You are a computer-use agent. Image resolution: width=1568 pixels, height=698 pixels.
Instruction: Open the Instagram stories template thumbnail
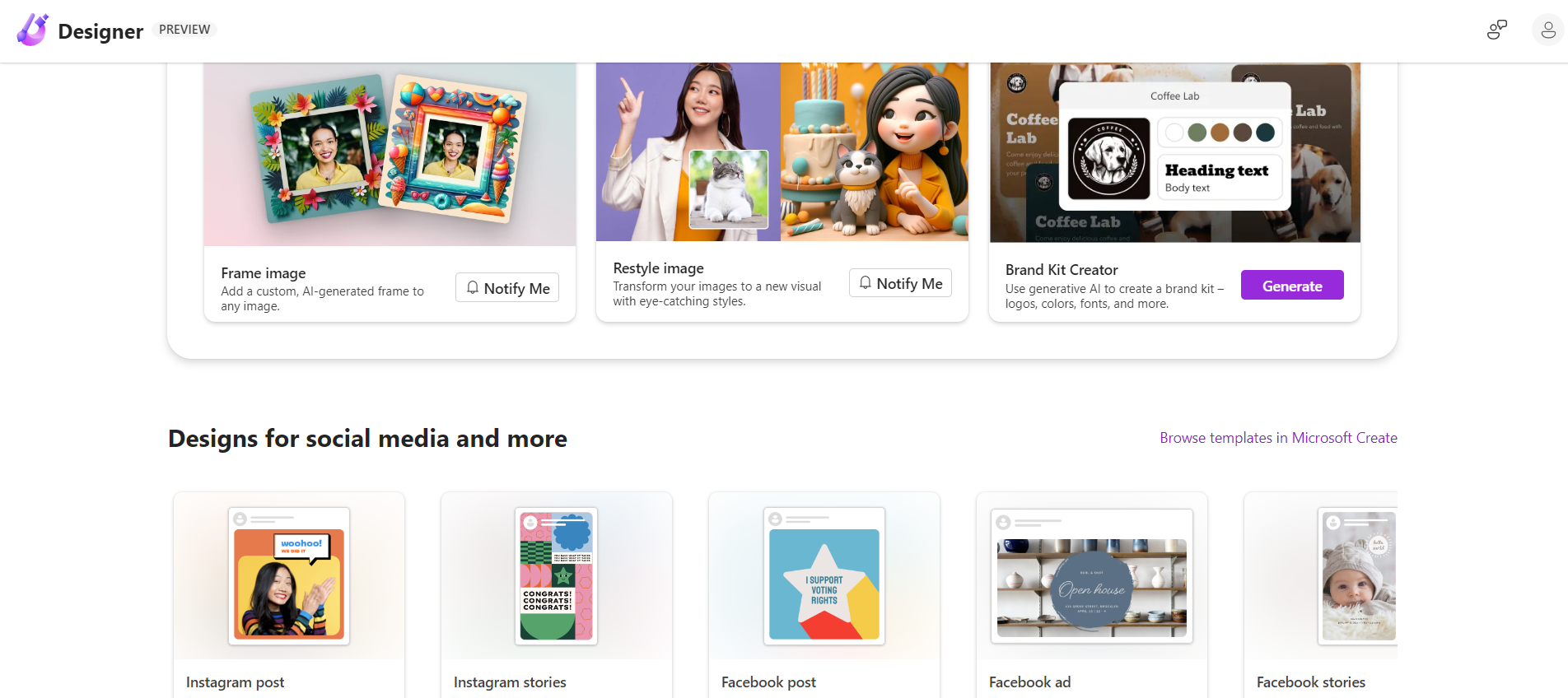[x=557, y=576]
